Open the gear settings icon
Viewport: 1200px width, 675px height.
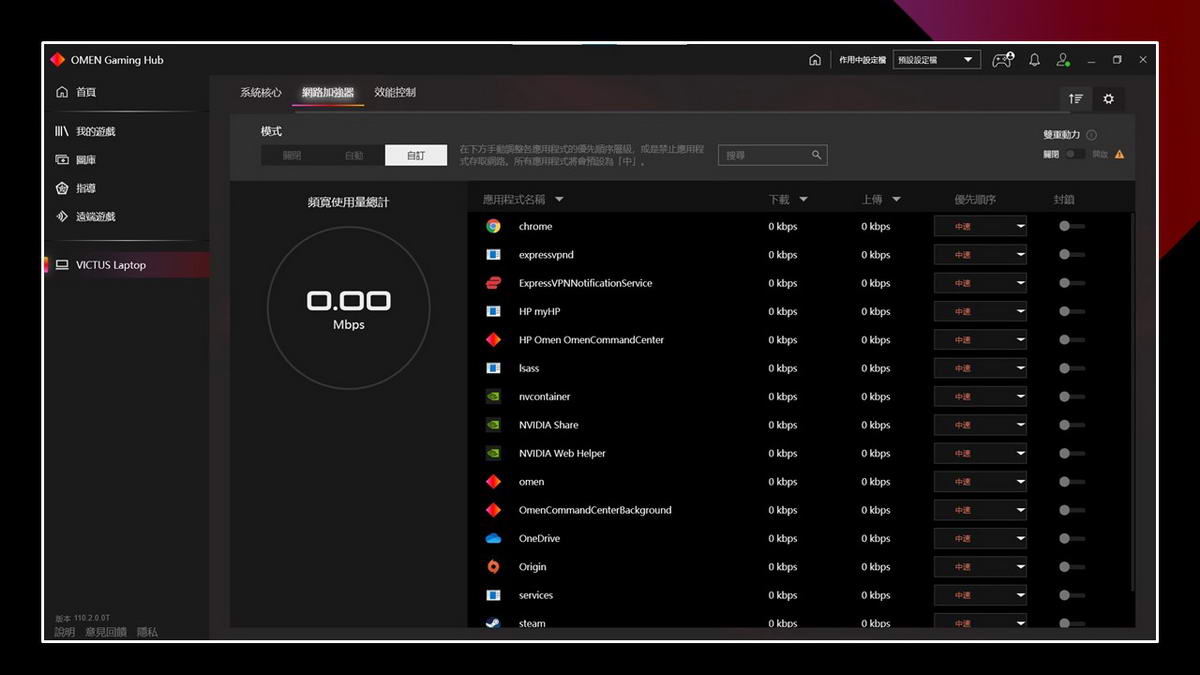pyautogui.click(x=1108, y=98)
